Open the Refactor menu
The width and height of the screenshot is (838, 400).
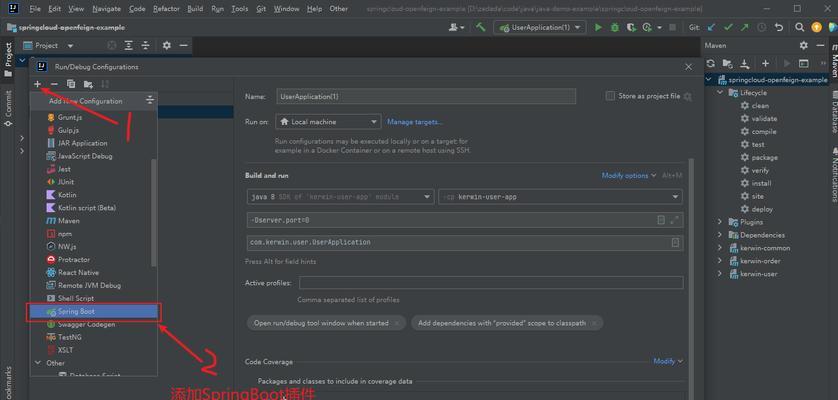pyautogui.click(x=166, y=9)
